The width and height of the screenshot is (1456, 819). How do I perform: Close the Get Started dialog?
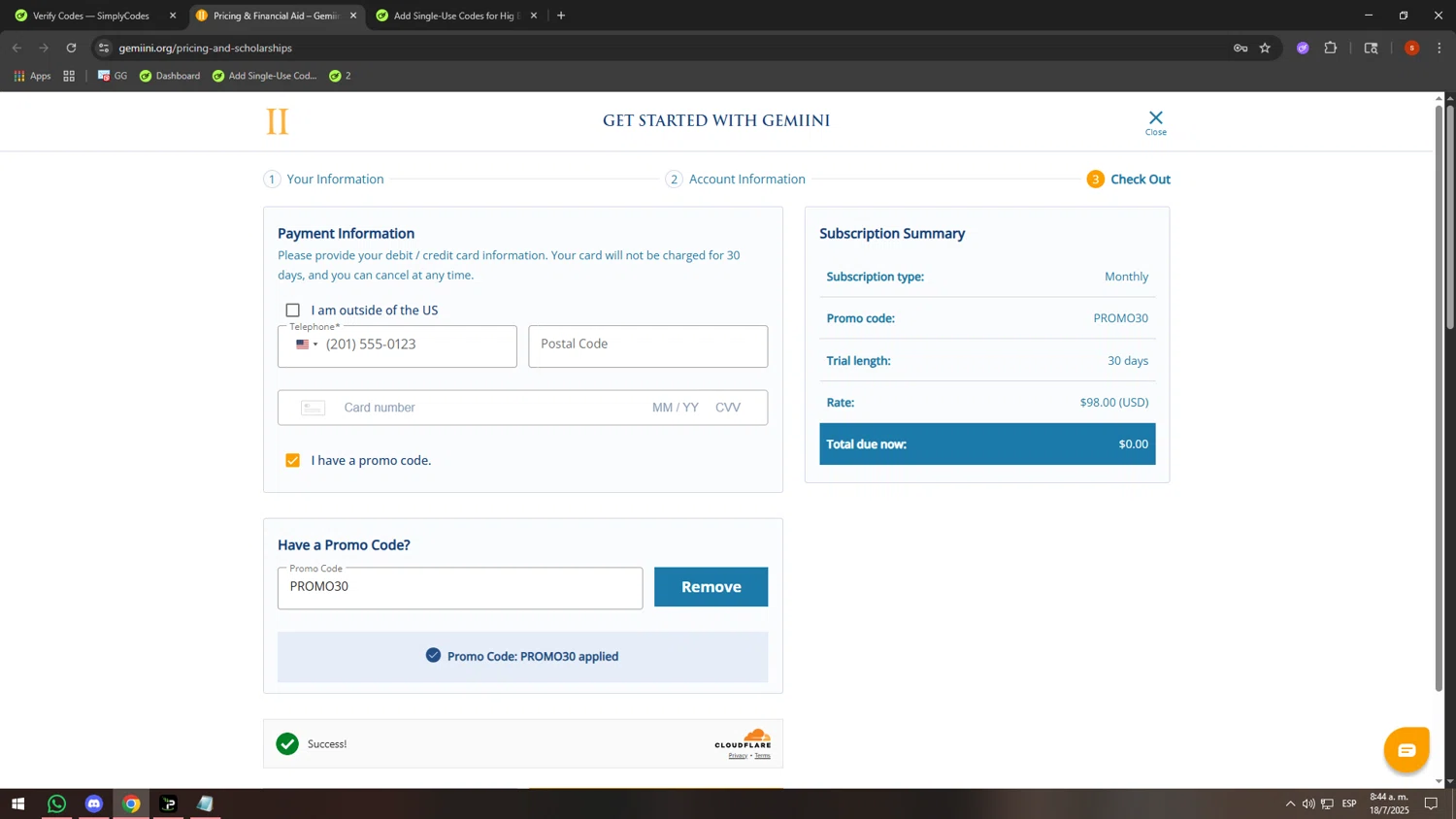pyautogui.click(x=1155, y=122)
